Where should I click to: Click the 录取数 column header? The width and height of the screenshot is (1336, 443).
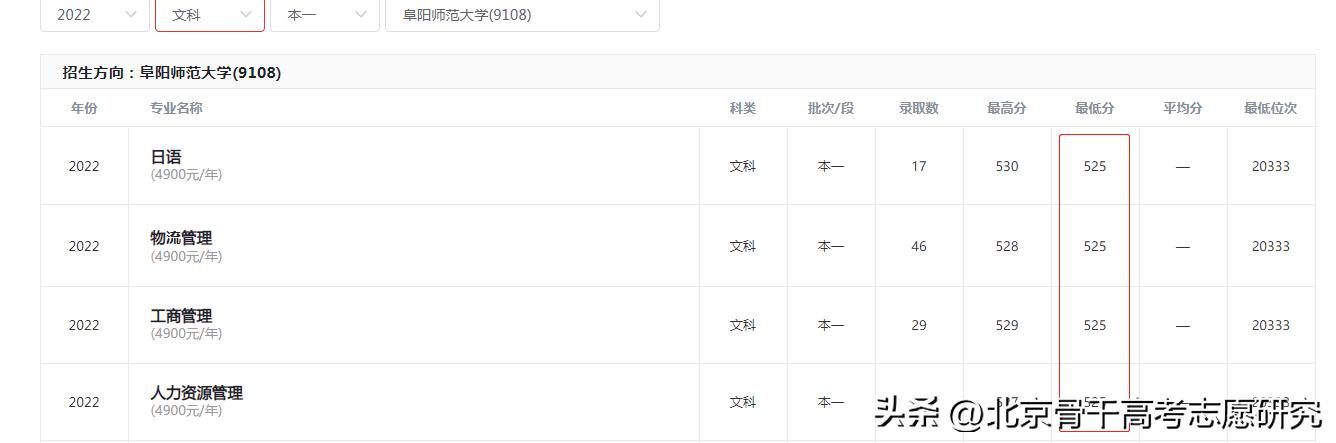(918, 108)
